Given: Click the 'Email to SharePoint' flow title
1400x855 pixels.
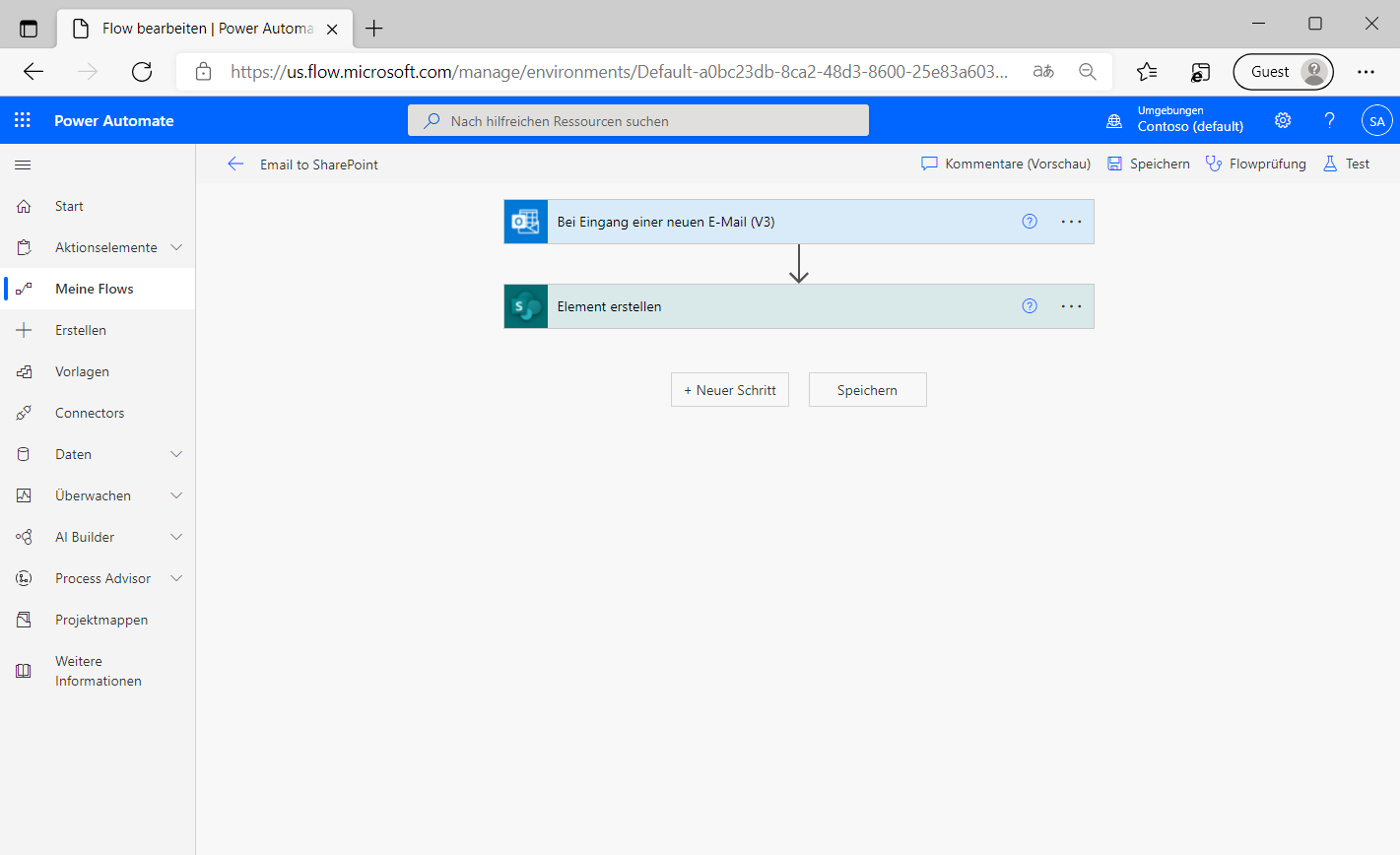Looking at the screenshot, I should [319, 164].
